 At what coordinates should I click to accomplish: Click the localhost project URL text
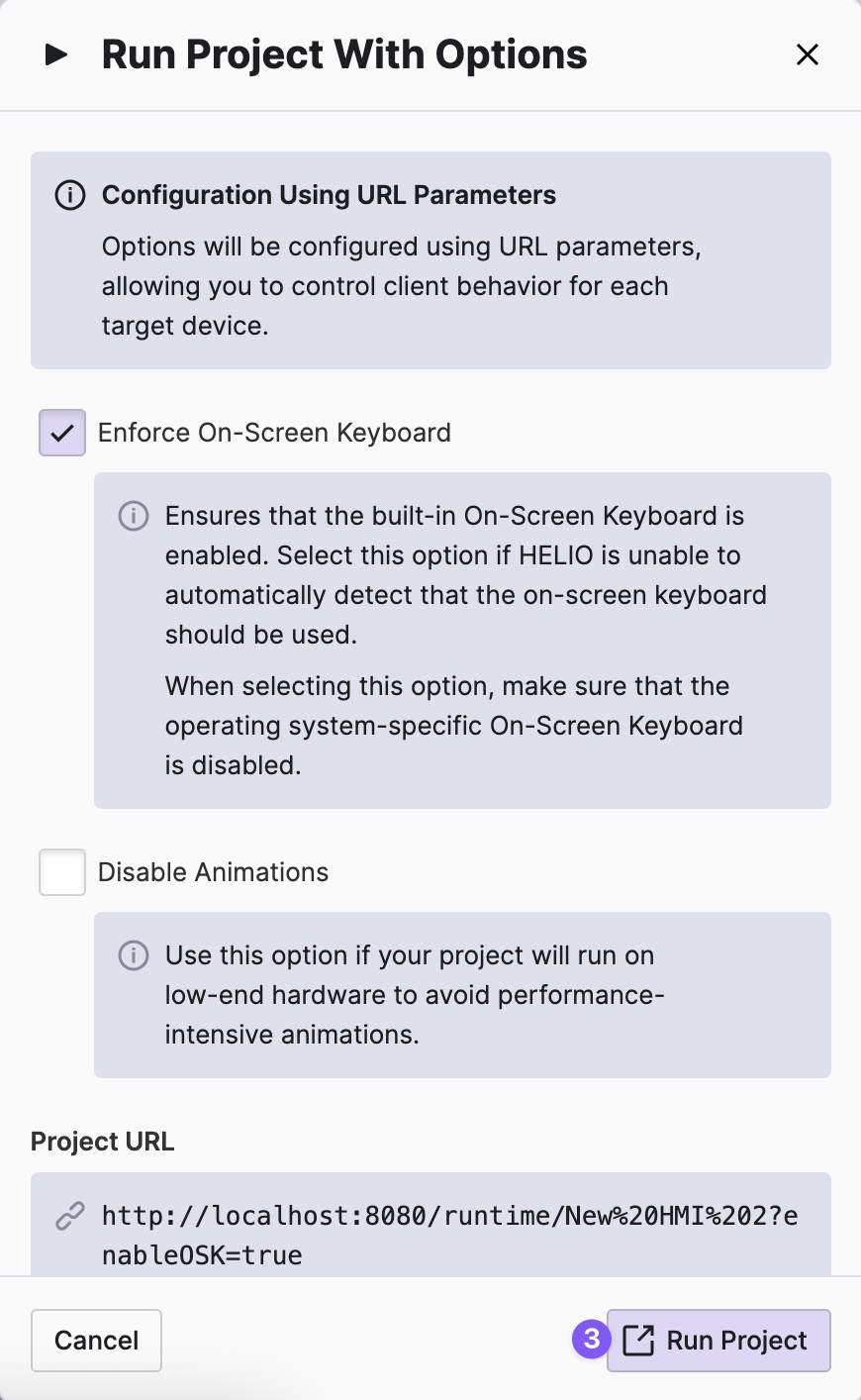(x=449, y=1234)
